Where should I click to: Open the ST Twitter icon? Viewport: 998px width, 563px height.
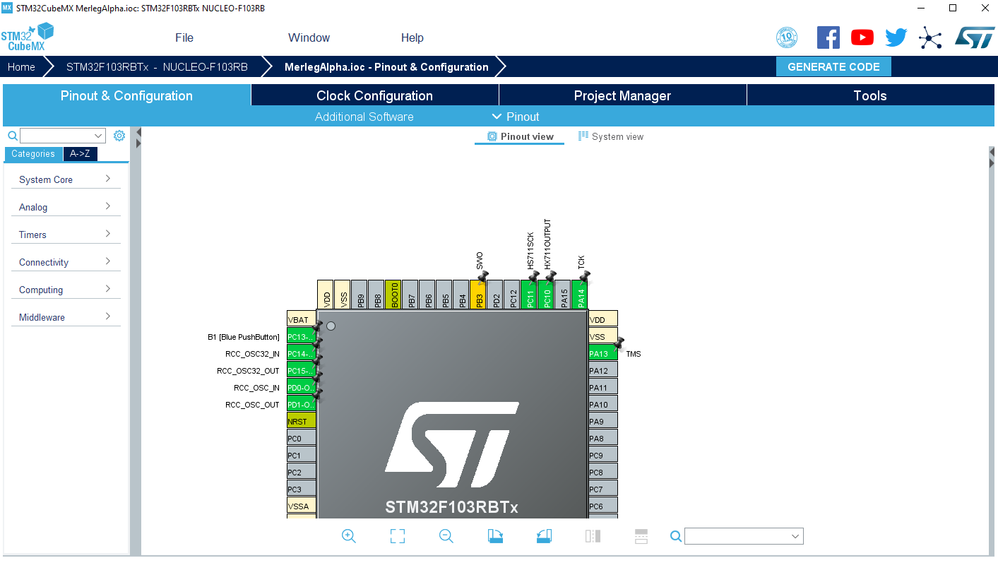(x=896, y=38)
